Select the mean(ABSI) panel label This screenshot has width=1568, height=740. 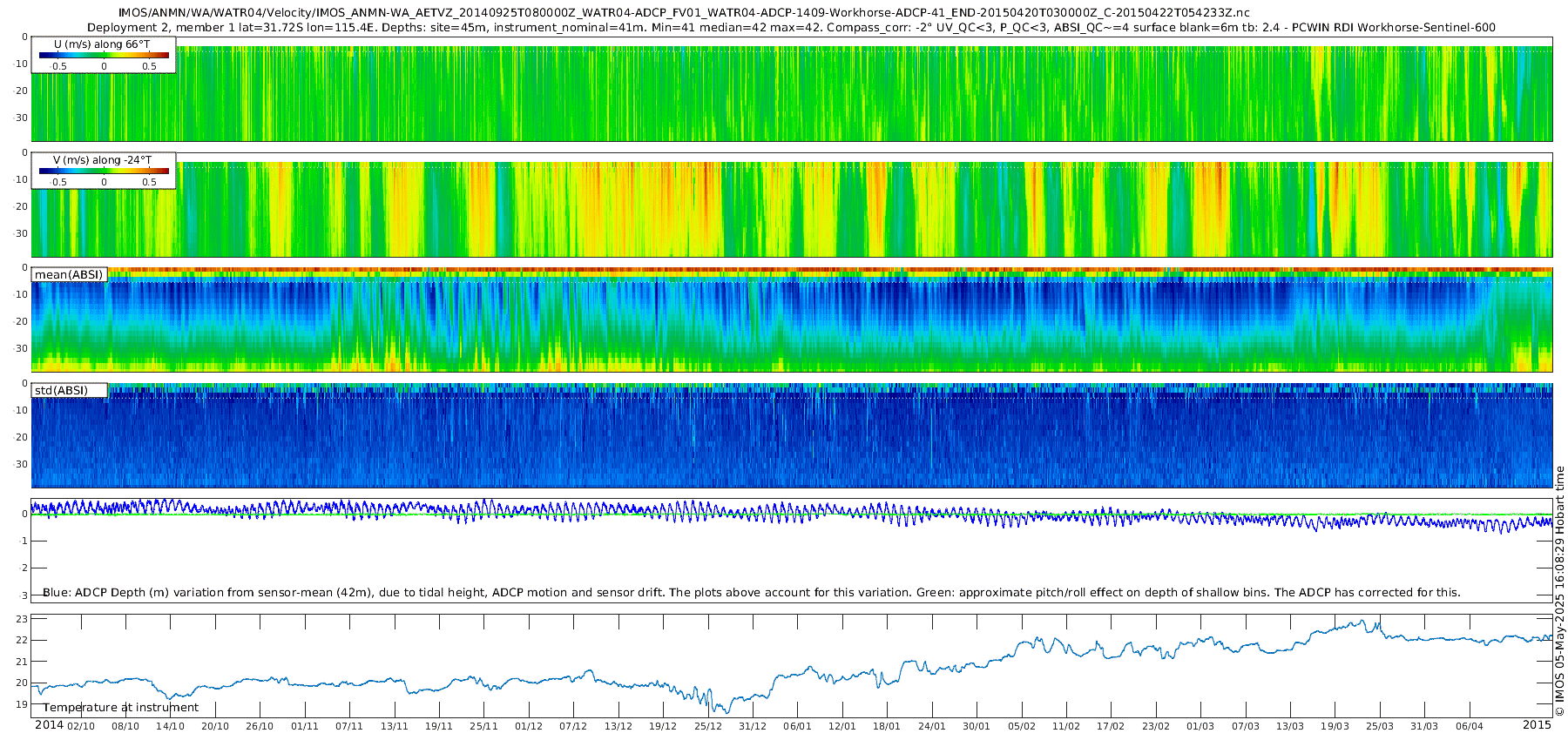point(69,275)
